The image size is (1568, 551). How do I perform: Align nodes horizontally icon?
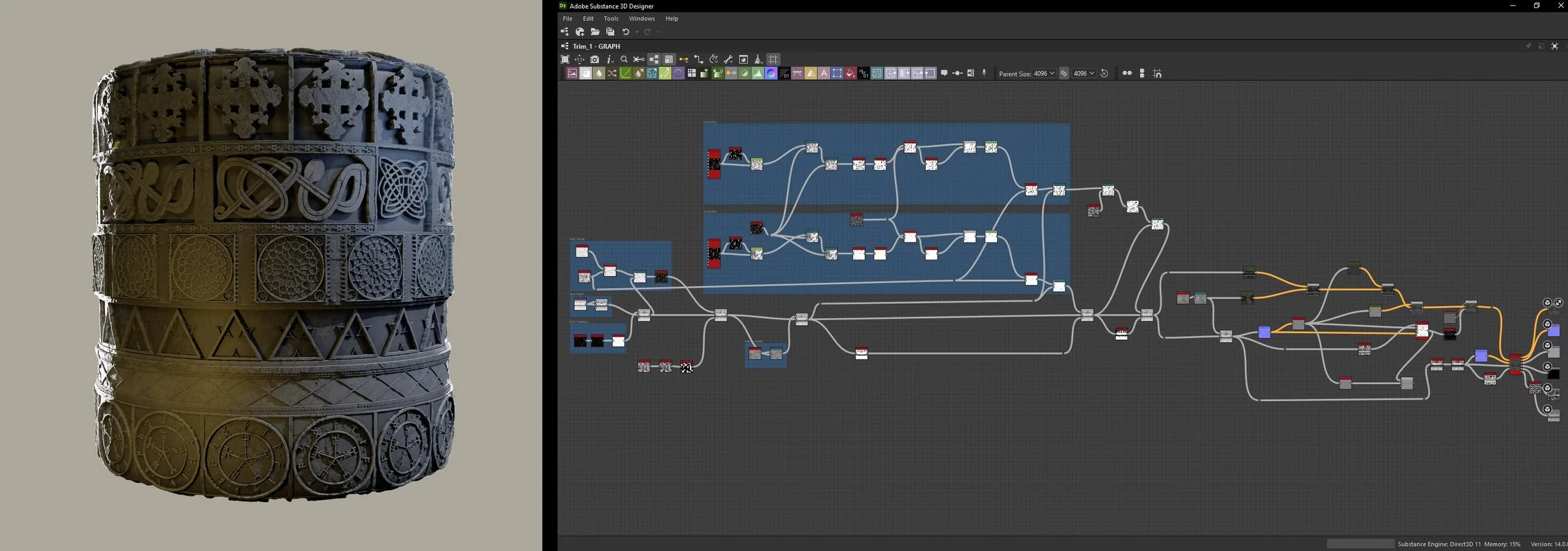[x=1127, y=73]
